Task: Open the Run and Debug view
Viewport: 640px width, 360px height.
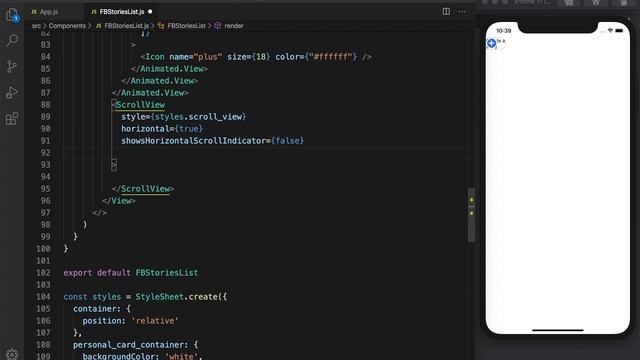Action: (x=12, y=93)
